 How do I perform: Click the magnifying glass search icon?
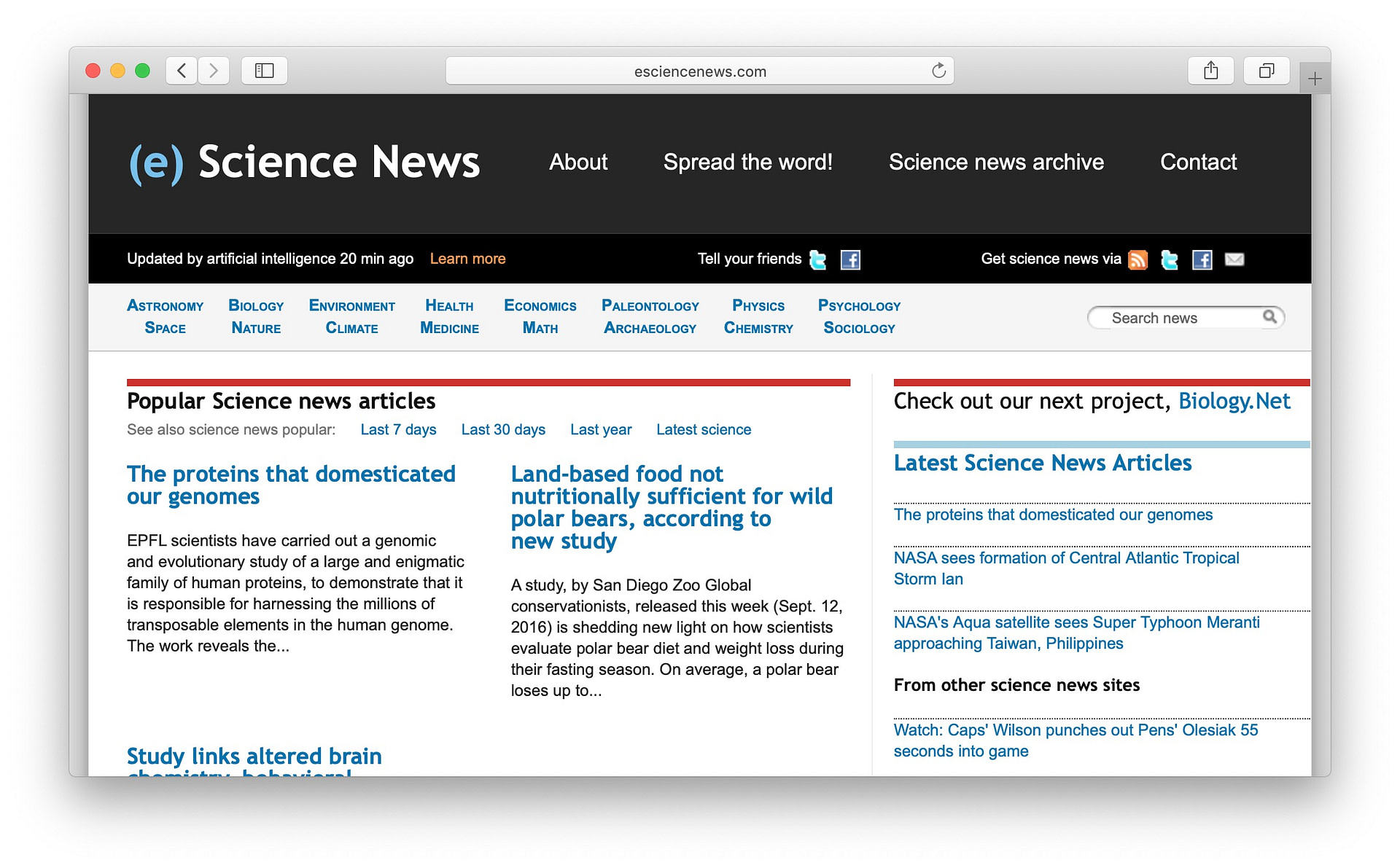1270,317
